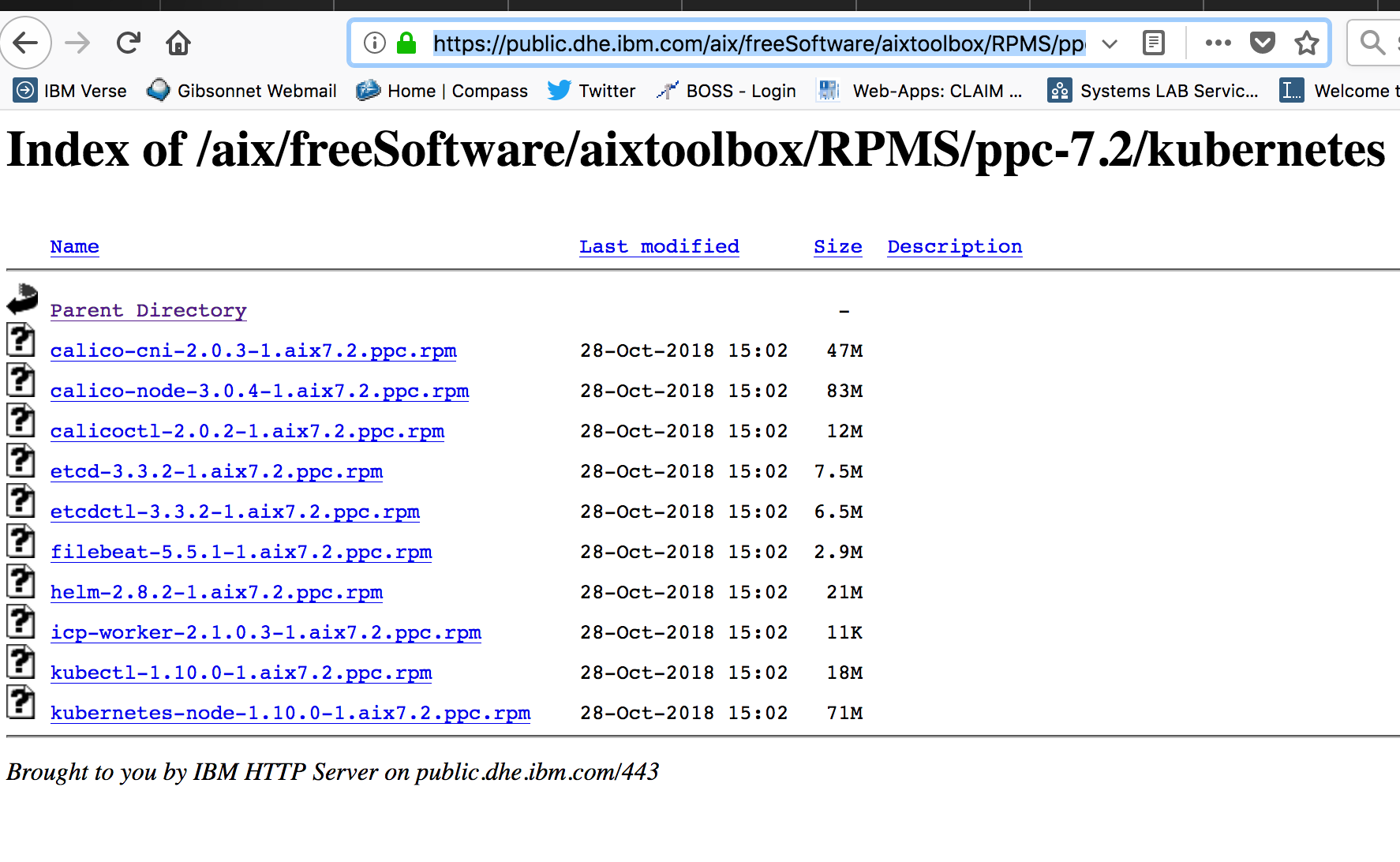Viewport: 1400px width, 862px height.
Task: Download helm-2.8.2-1.aix7.2.ppc.rpm
Action: point(216,592)
